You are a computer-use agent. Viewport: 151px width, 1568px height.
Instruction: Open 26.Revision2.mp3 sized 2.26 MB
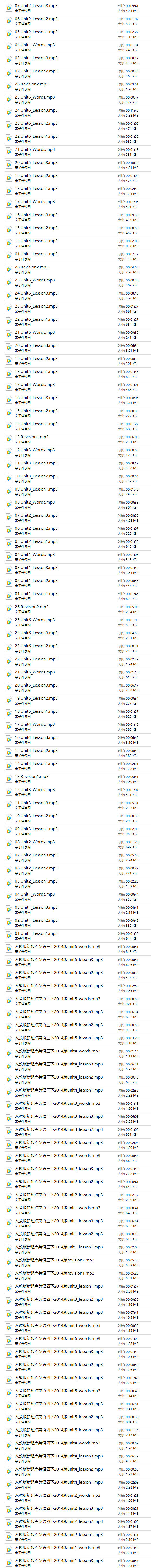[75, 270]
